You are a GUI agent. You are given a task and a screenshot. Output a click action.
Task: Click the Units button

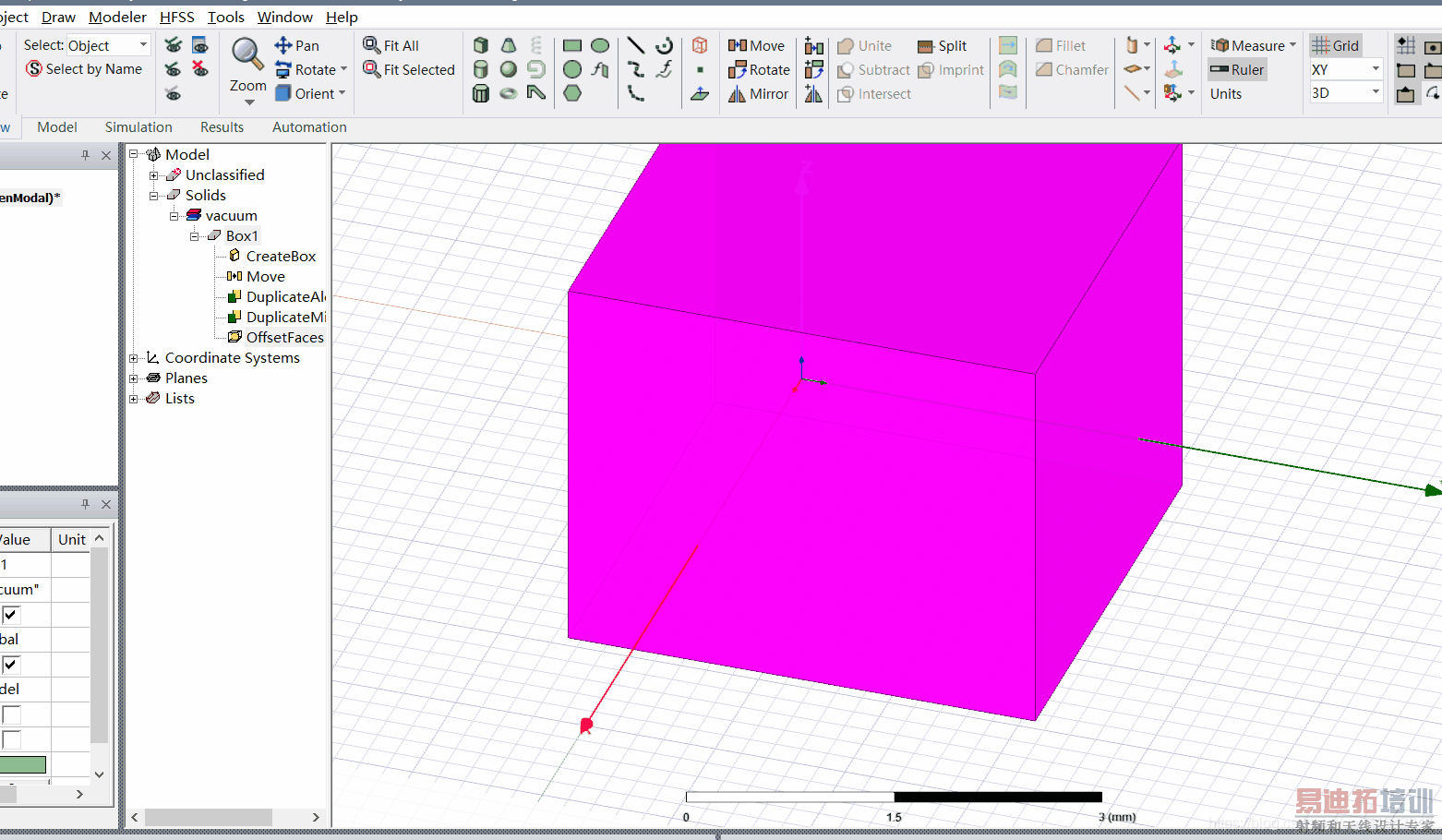1226,93
